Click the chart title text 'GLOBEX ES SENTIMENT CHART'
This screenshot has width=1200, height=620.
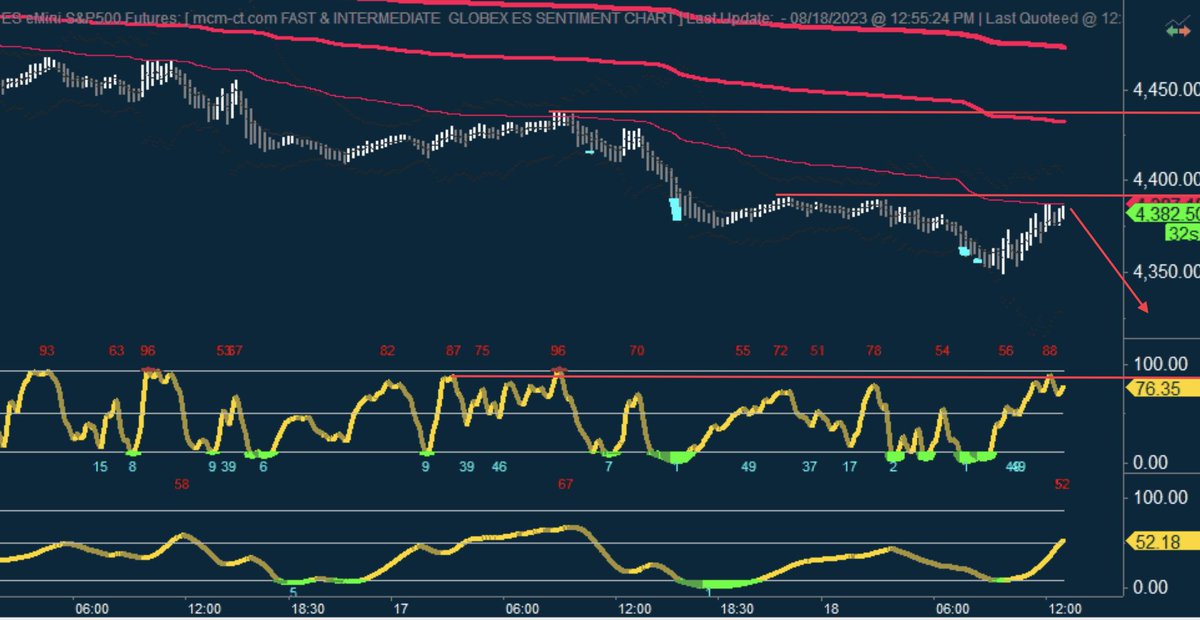564,18
